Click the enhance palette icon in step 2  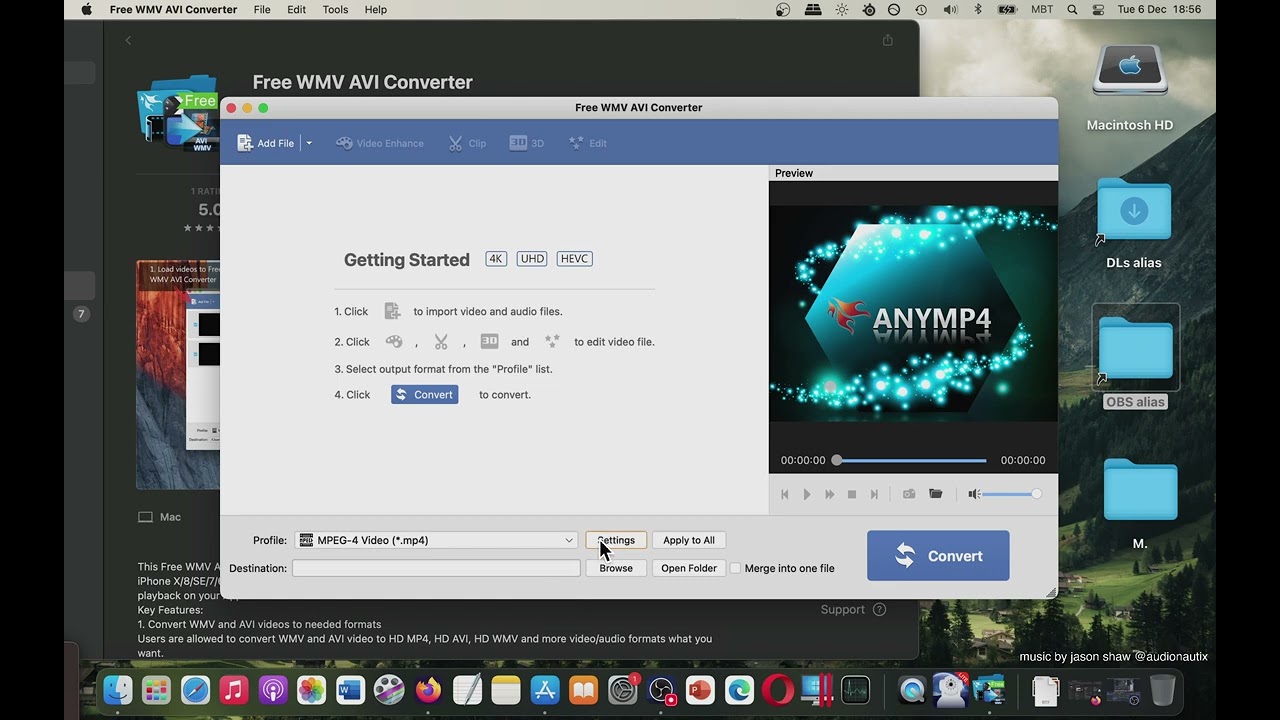click(394, 342)
